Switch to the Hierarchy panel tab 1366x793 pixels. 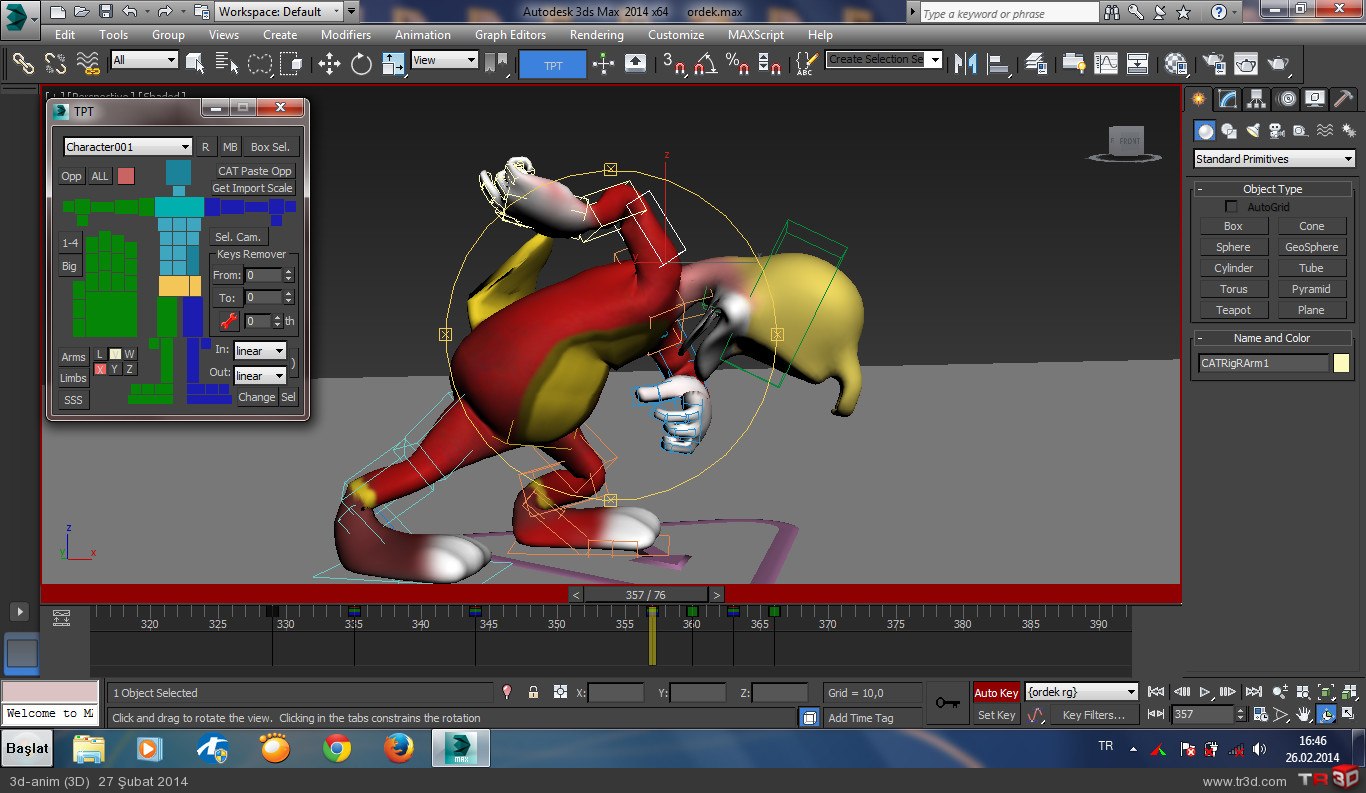coord(1256,98)
